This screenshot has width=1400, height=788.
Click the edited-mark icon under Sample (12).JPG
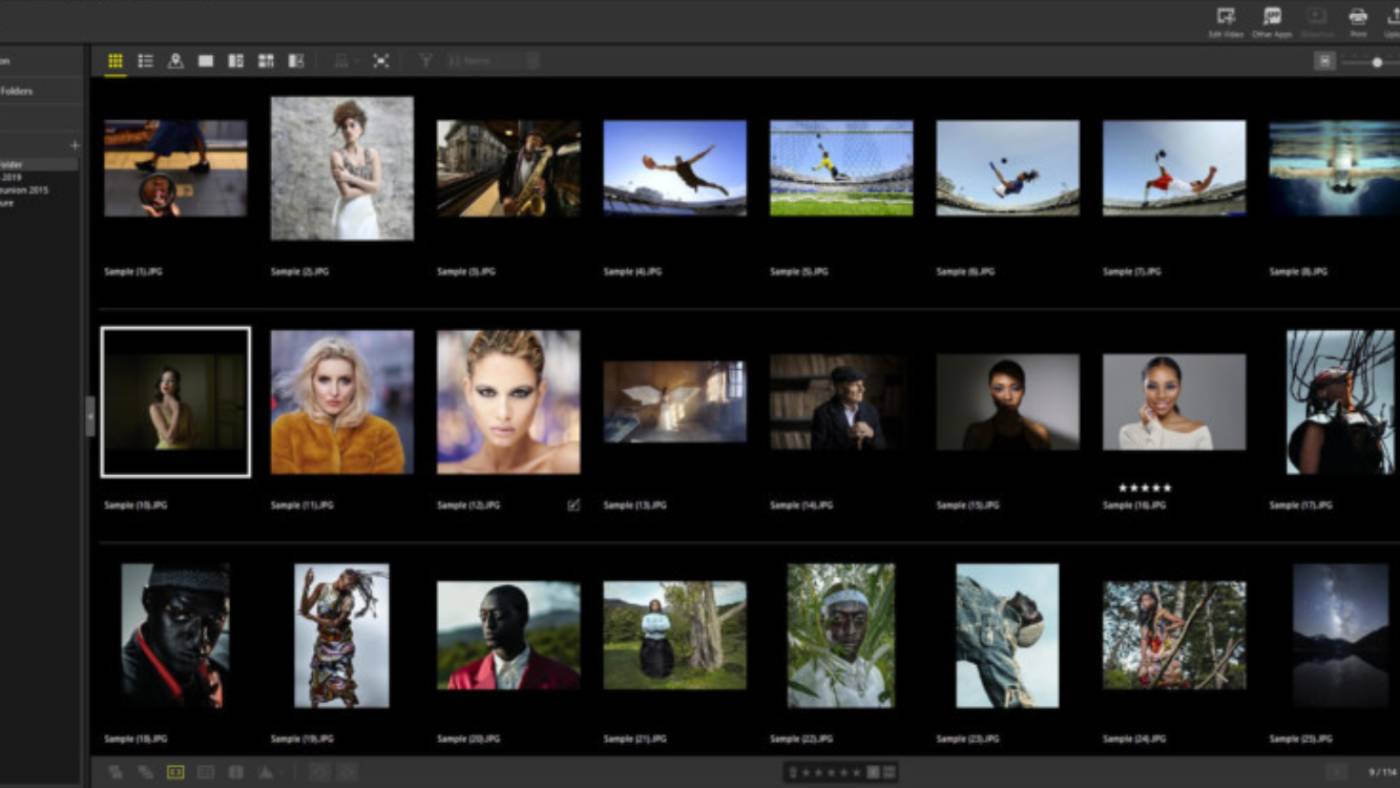[x=573, y=506]
